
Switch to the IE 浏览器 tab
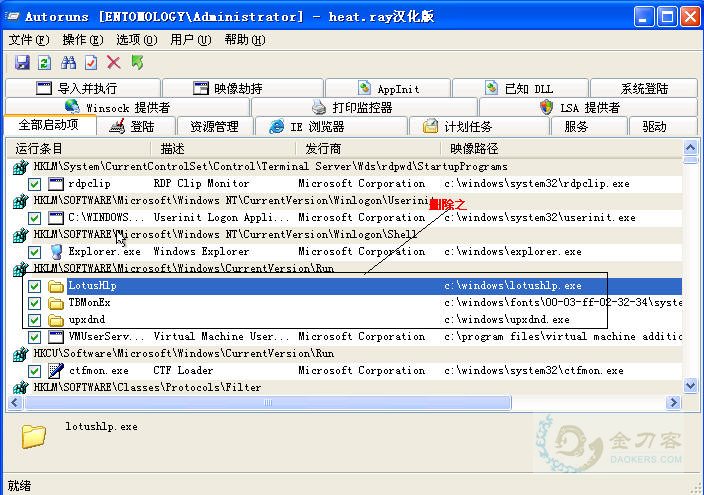[x=331, y=127]
